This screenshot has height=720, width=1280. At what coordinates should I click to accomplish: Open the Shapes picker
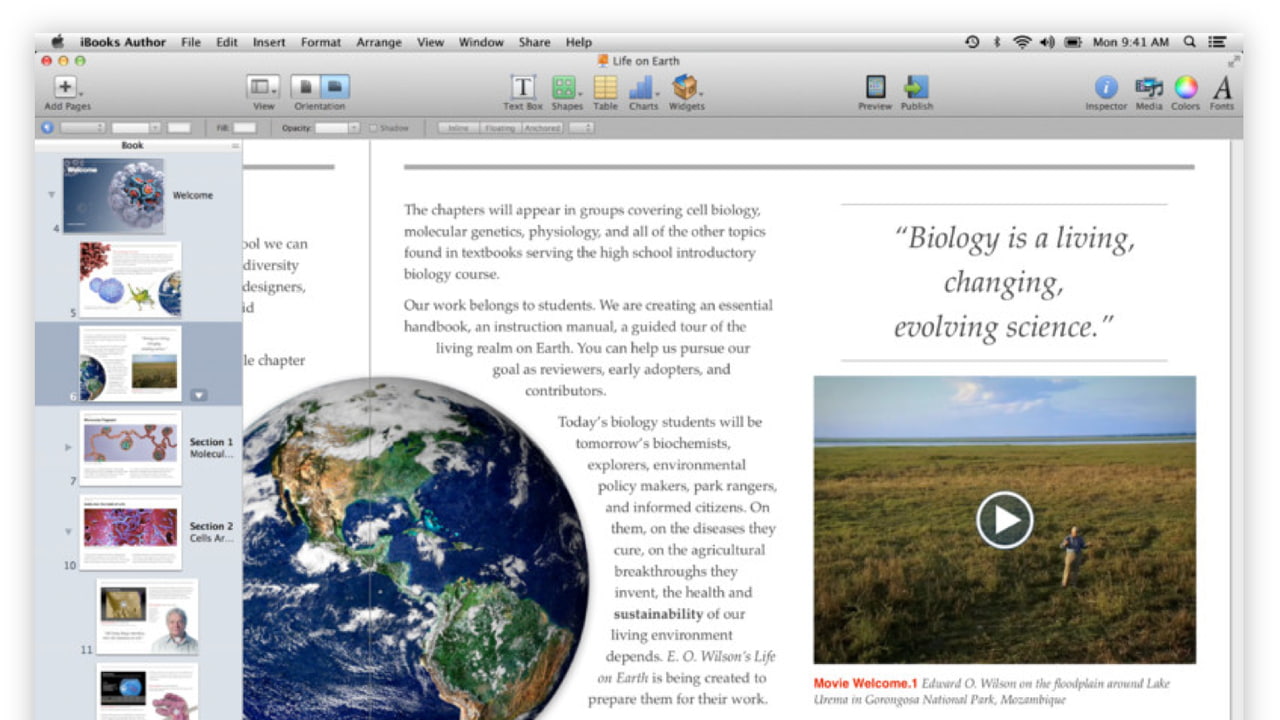[x=565, y=87]
